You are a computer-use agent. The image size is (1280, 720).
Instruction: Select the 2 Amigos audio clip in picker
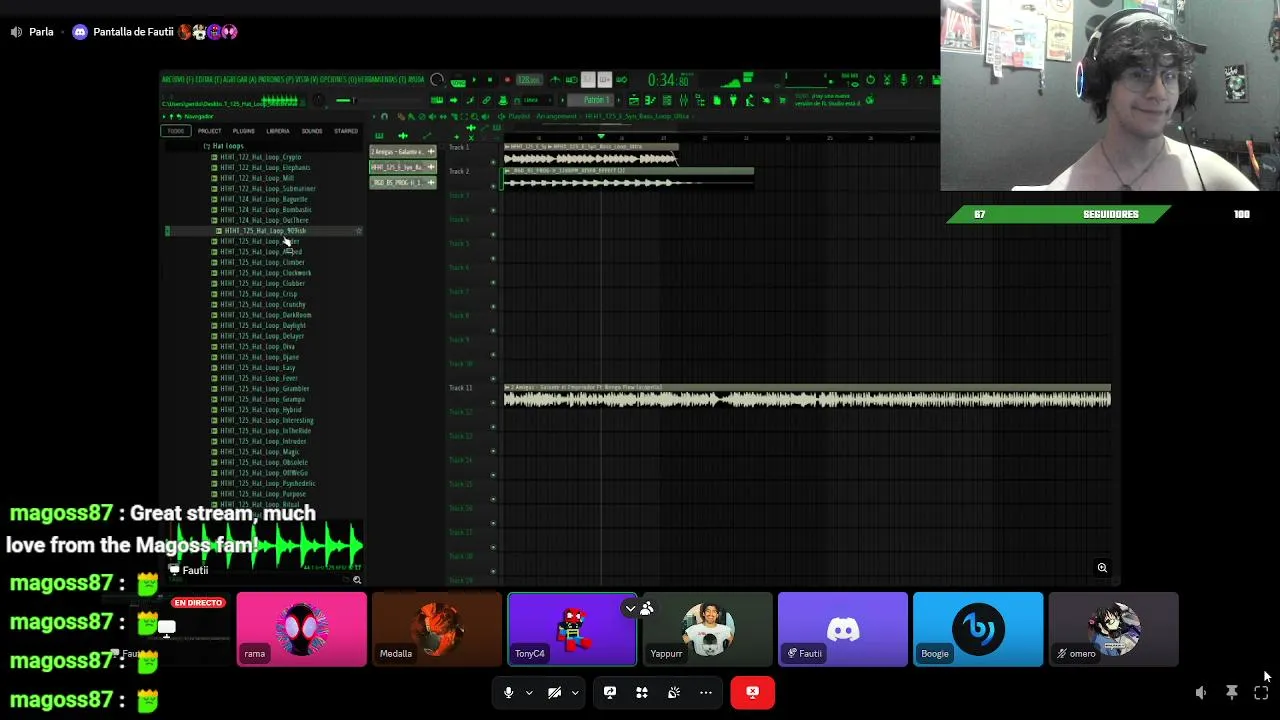[x=403, y=152]
